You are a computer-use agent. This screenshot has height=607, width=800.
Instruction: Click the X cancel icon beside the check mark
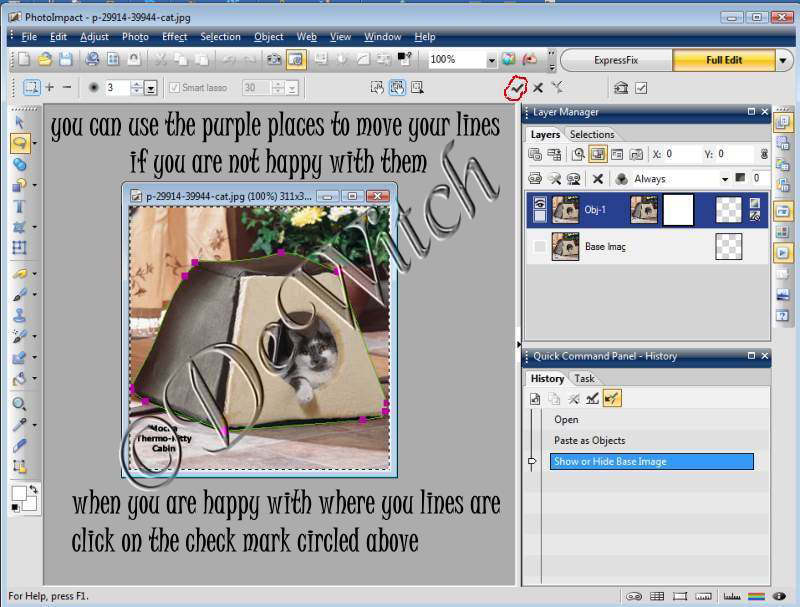538,88
